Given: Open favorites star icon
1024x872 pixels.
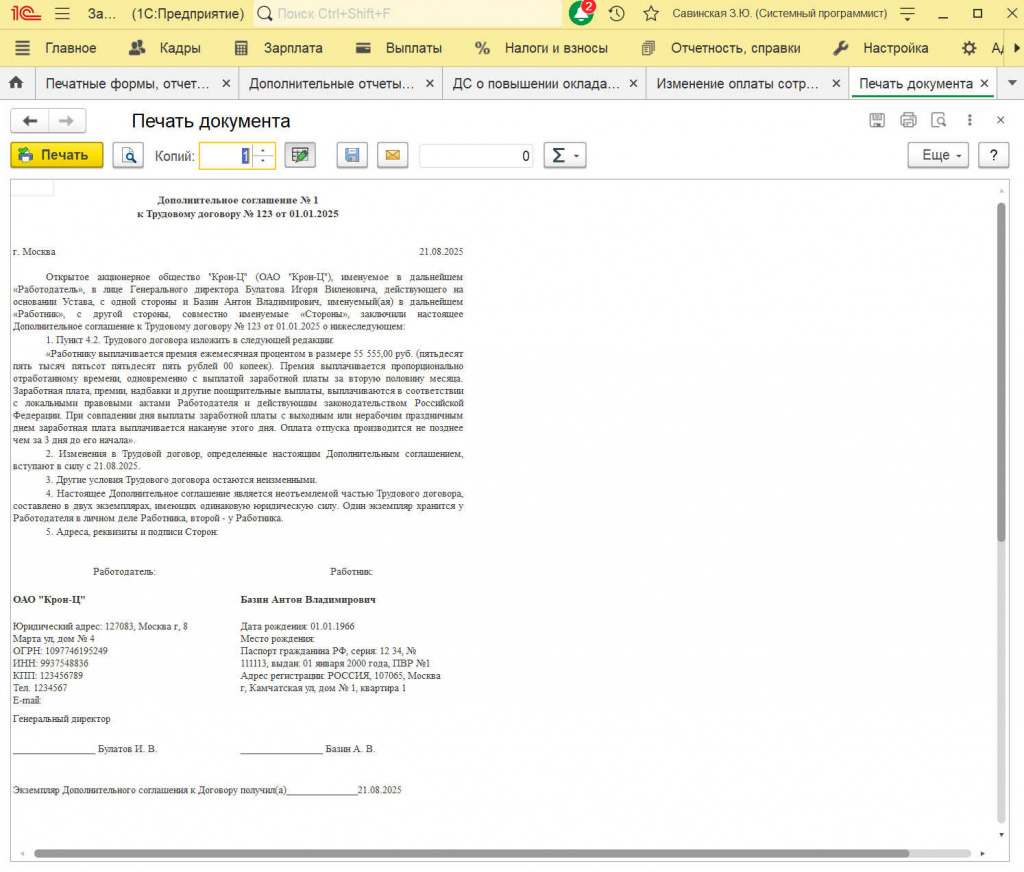Looking at the screenshot, I should [651, 13].
